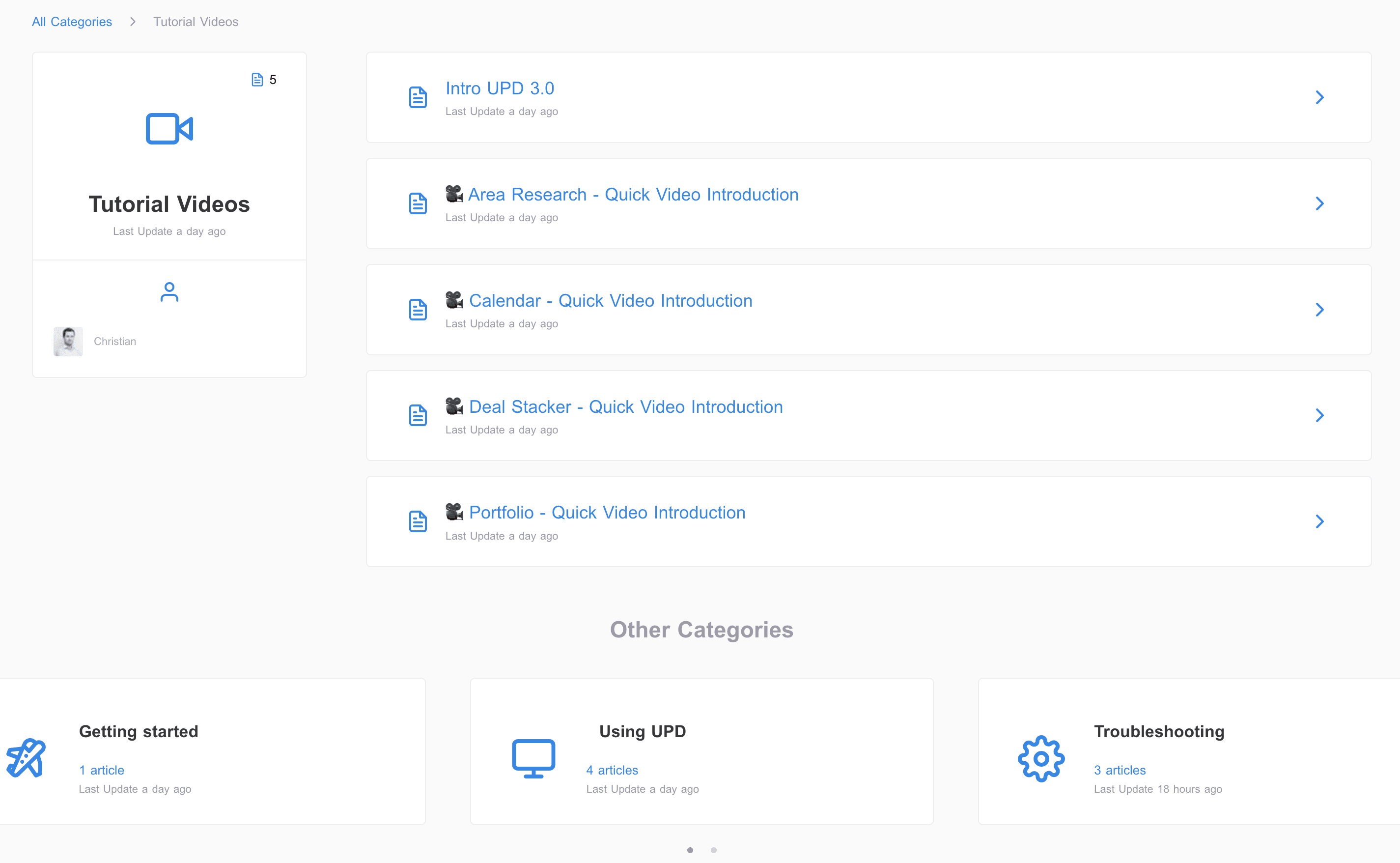Open Calendar - Quick Video Introduction article
The image size is (1400, 863).
click(611, 301)
